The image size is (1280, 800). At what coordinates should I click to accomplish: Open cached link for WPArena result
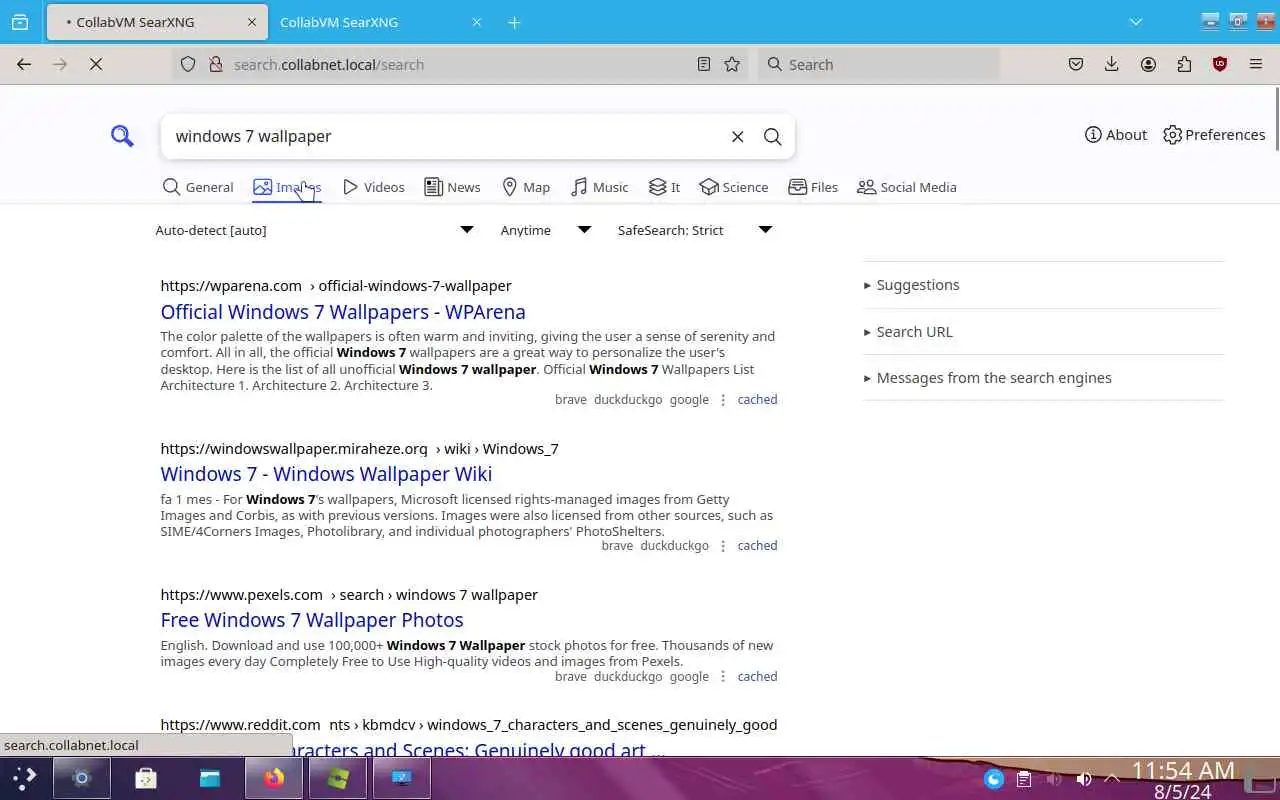(757, 399)
